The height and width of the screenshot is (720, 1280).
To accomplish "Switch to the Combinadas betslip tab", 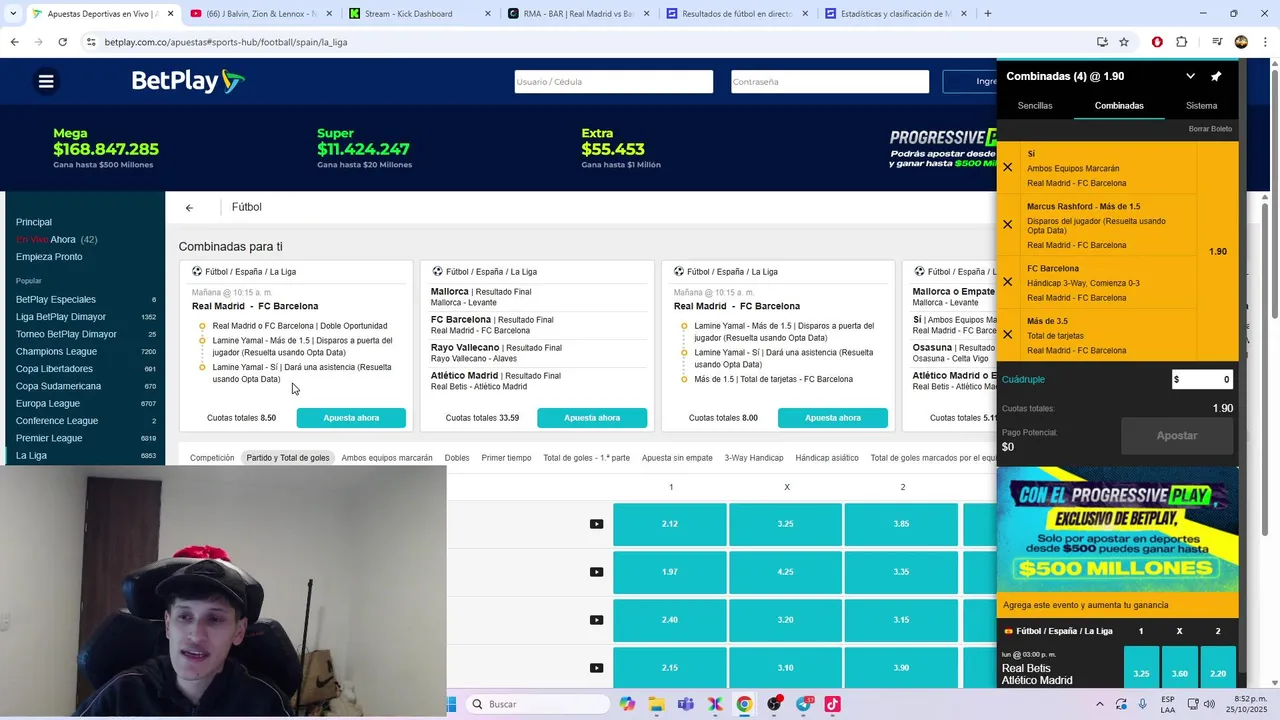I will pos(1119,106).
